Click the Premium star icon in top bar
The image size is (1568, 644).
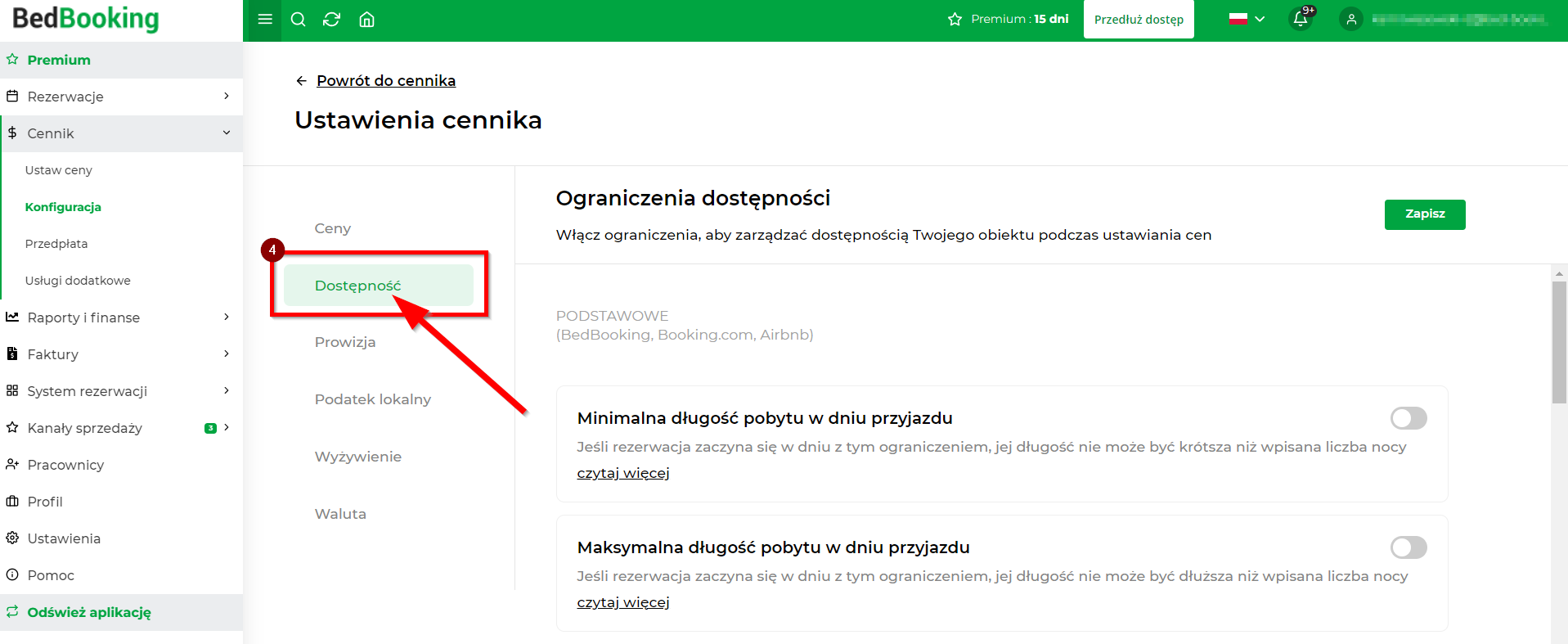(x=955, y=19)
